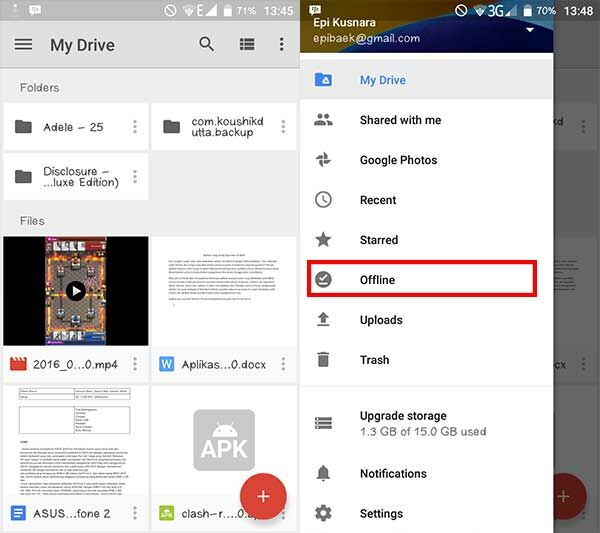The width and height of the screenshot is (600, 533).
Task: Open more options for Disclosure folder
Action: tap(135, 176)
